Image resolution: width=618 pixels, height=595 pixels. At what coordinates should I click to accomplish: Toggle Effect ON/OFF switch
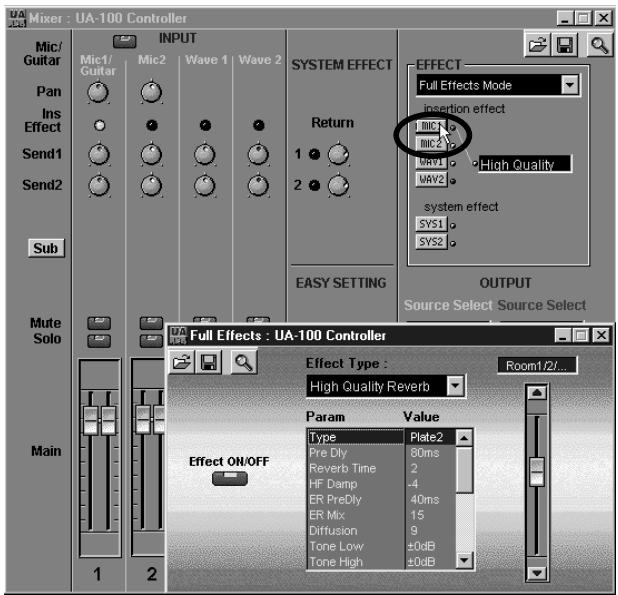pyautogui.click(x=230, y=479)
